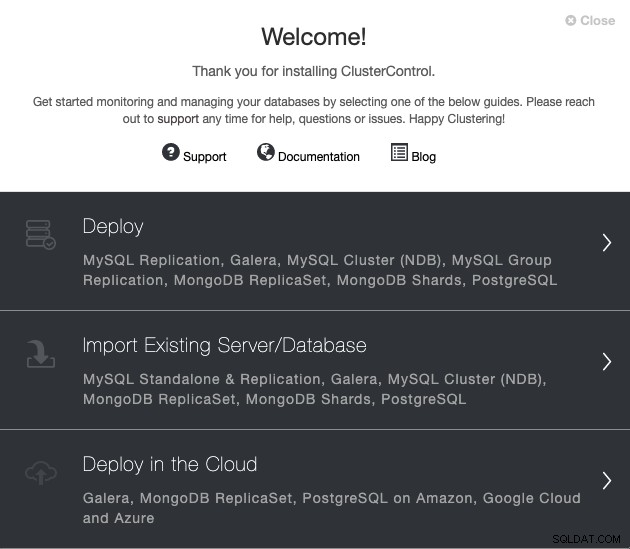The width and height of the screenshot is (630, 549).
Task: Open the Support link
Action: 205,156
